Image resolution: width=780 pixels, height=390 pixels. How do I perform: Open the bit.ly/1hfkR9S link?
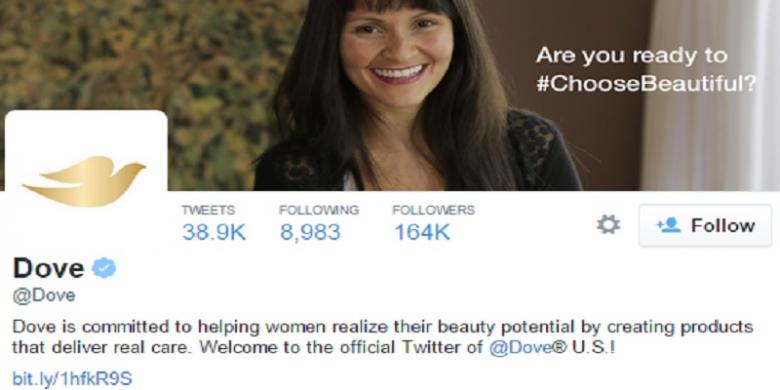pyautogui.click(x=72, y=379)
